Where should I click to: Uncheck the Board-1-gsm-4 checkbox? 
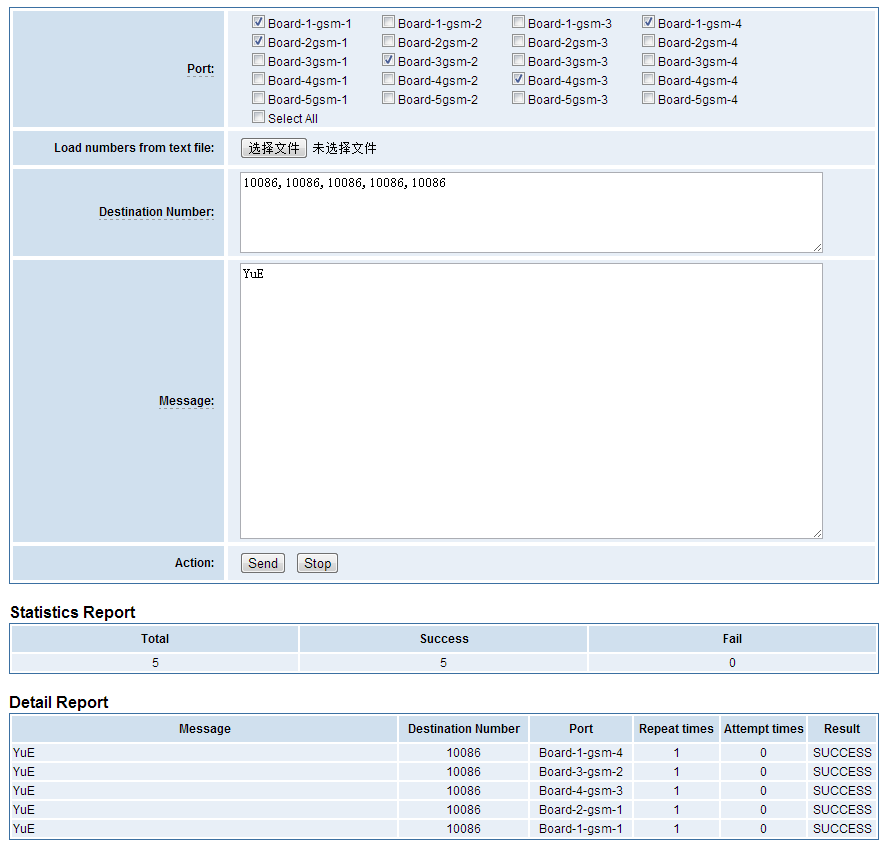(x=649, y=22)
